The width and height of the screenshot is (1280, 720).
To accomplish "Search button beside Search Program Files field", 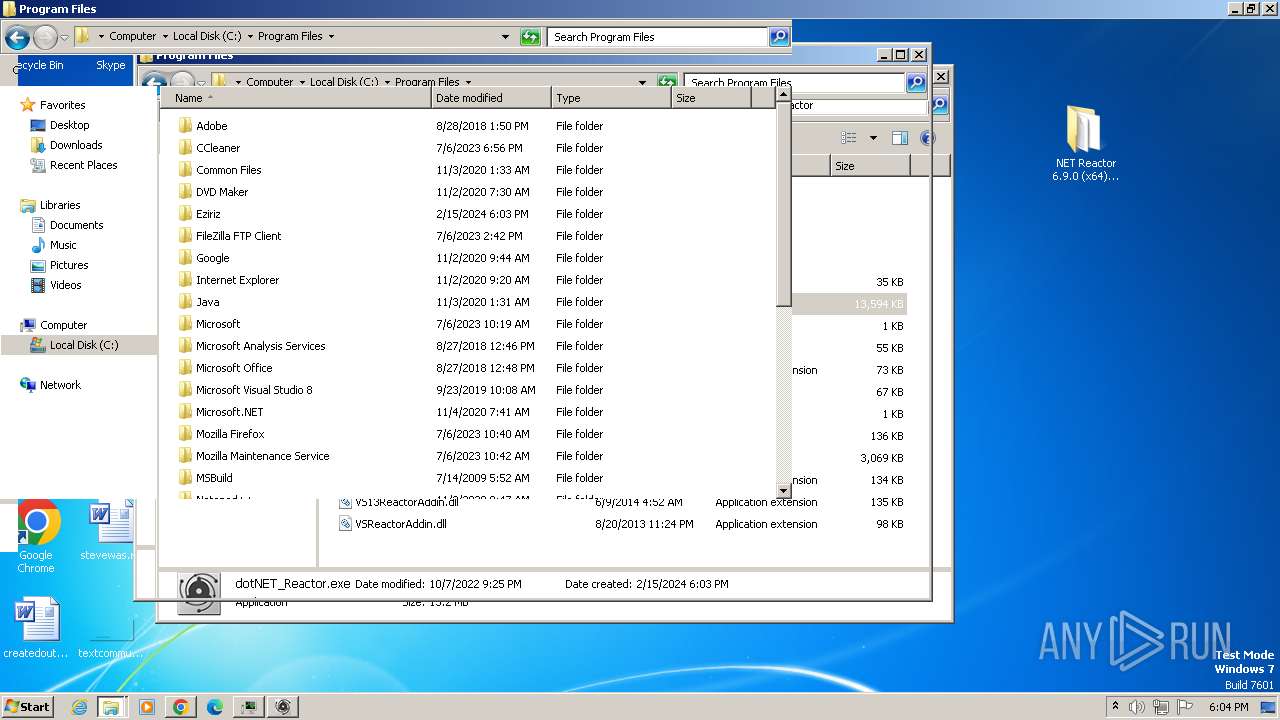I will pos(779,37).
